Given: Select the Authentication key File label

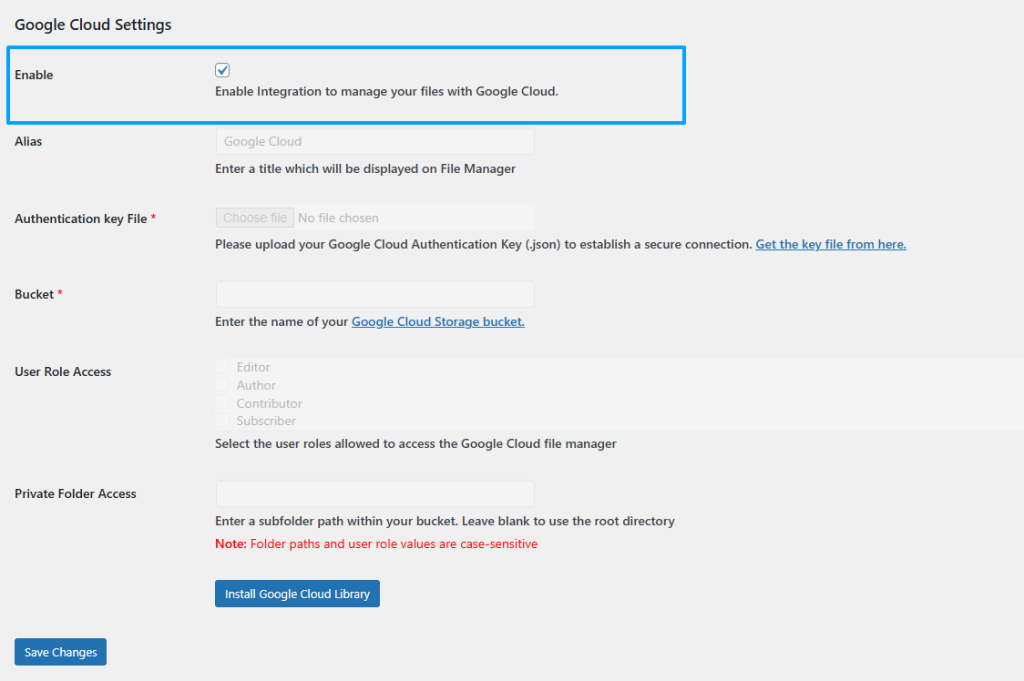Looking at the screenshot, I should (80, 218).
